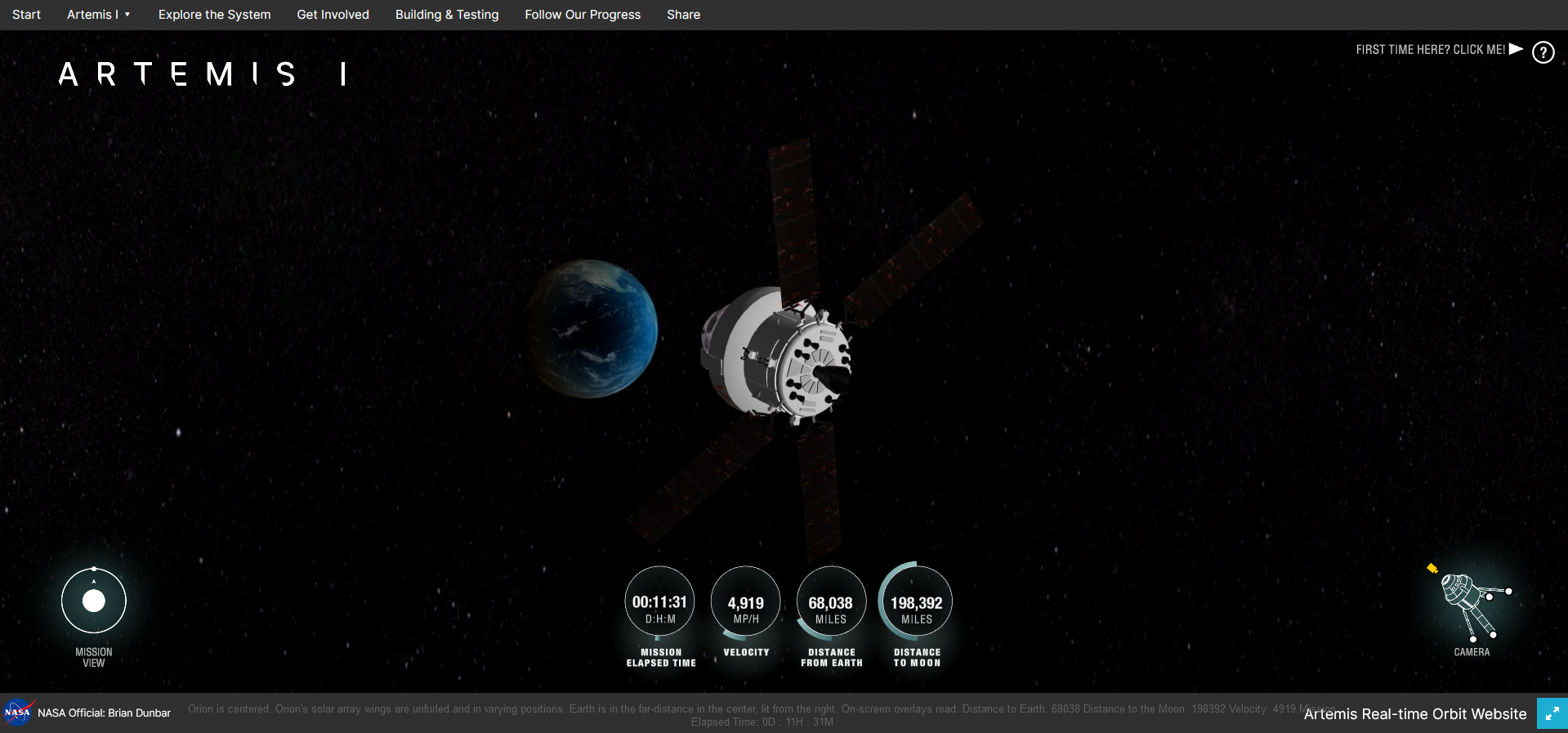Toggle fullscreen with the expand arrows icon
Screen dimensions: 1568x733
click(x=1552, y=713)
